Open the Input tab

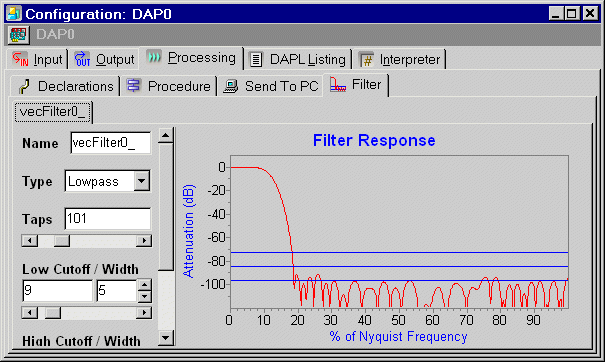coord(37,59)
